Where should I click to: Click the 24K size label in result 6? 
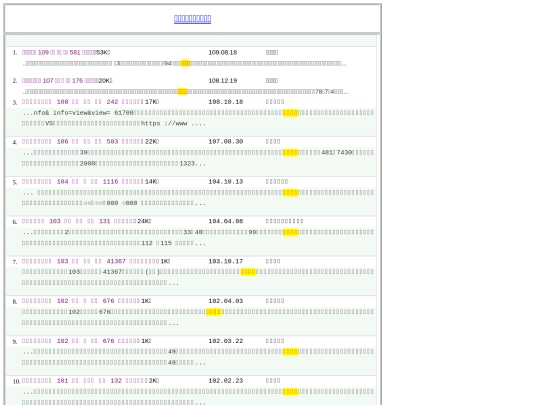click(x=144, y=221)
